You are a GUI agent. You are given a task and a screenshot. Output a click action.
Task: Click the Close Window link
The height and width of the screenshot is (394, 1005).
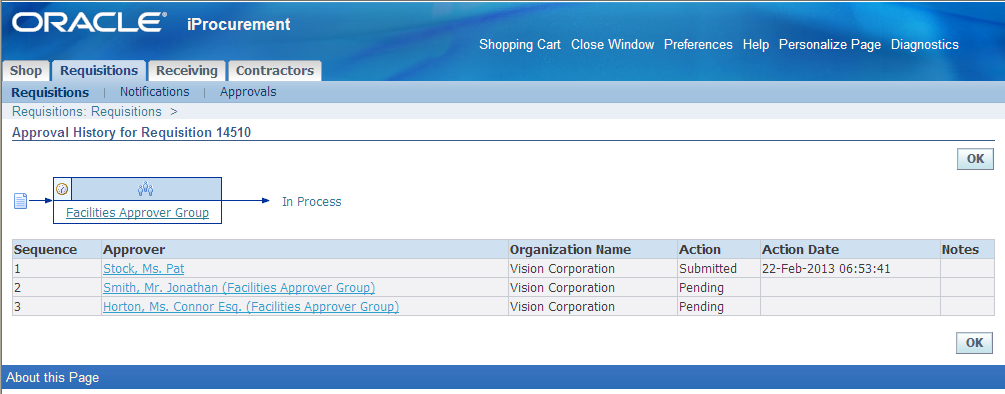613,45
